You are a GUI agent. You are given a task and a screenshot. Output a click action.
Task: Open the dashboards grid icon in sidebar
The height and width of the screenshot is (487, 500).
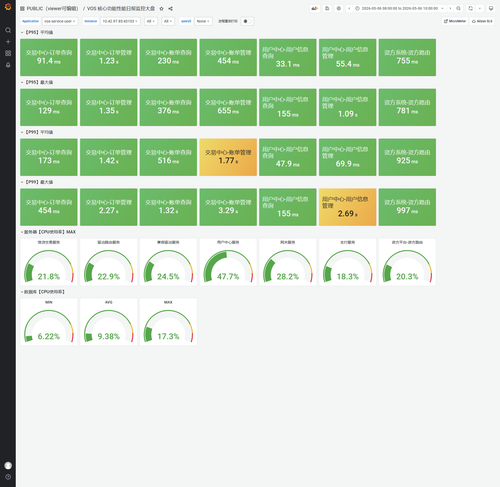click(8, 53)
